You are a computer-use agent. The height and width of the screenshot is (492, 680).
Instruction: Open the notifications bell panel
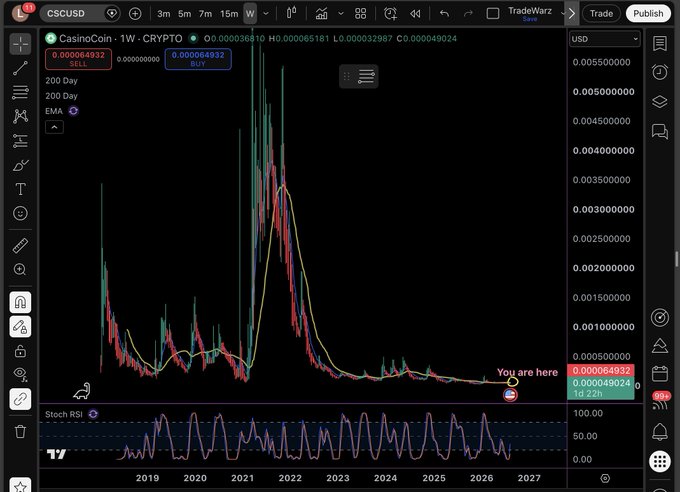pyautogui.click(x=660, y=432)
